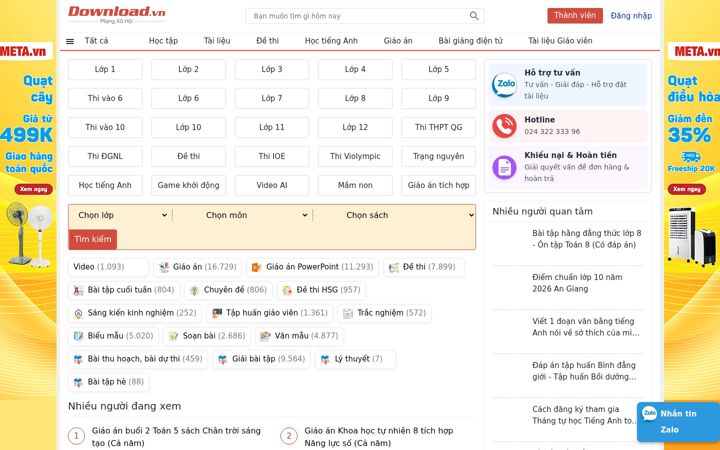720x450 pixels.
Task: Open Điểm chuẩn lớp 10 năm 2026 An Giang
Action: click(x=577, y=283)
